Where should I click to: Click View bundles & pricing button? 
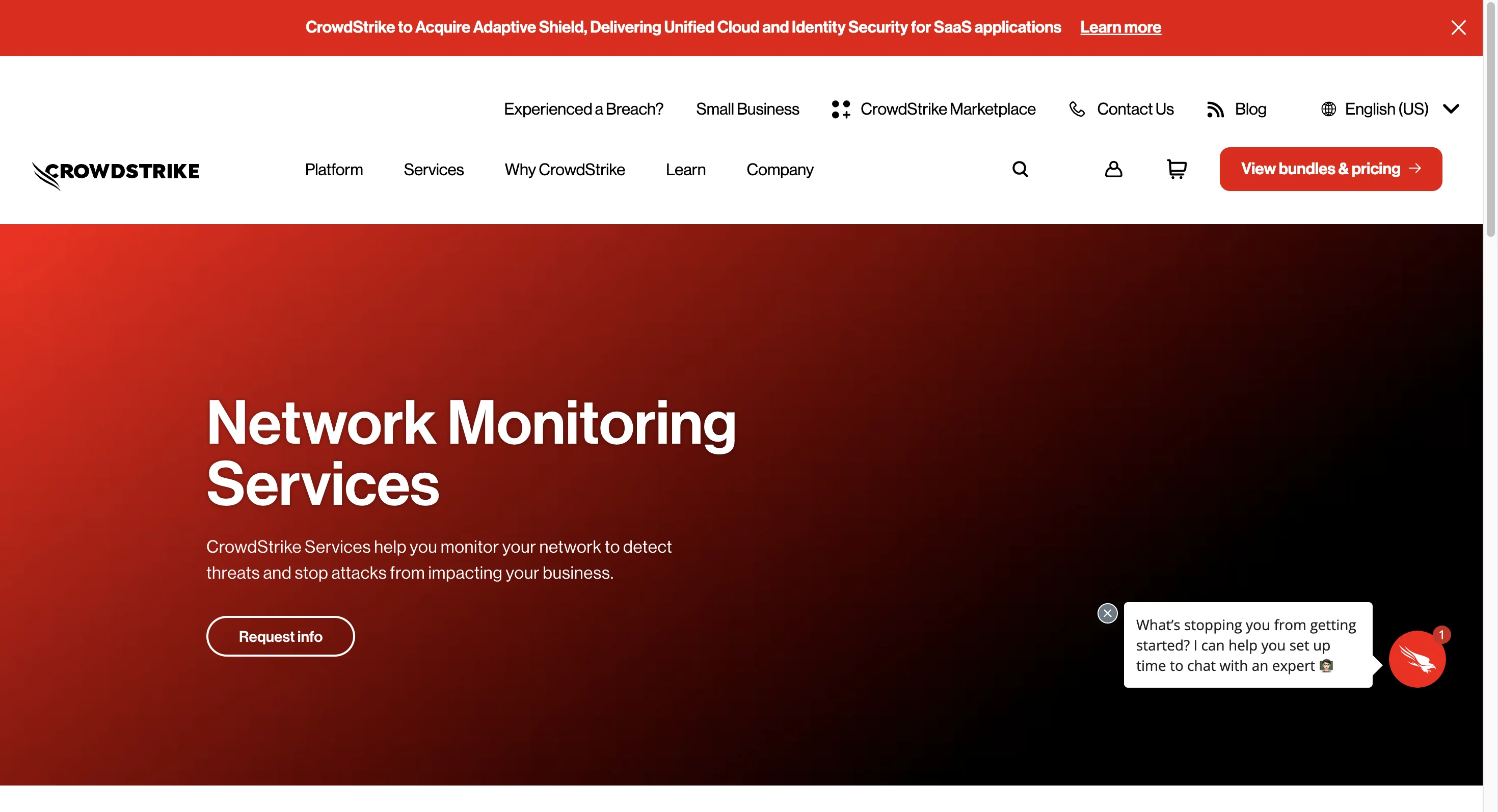click(x=1330, y=169)
